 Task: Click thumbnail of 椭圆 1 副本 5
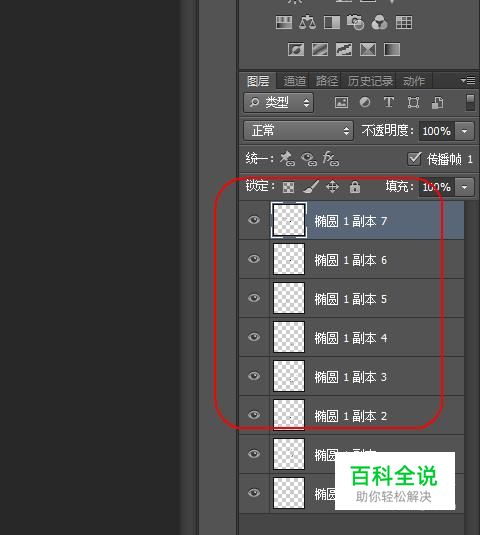289,298
